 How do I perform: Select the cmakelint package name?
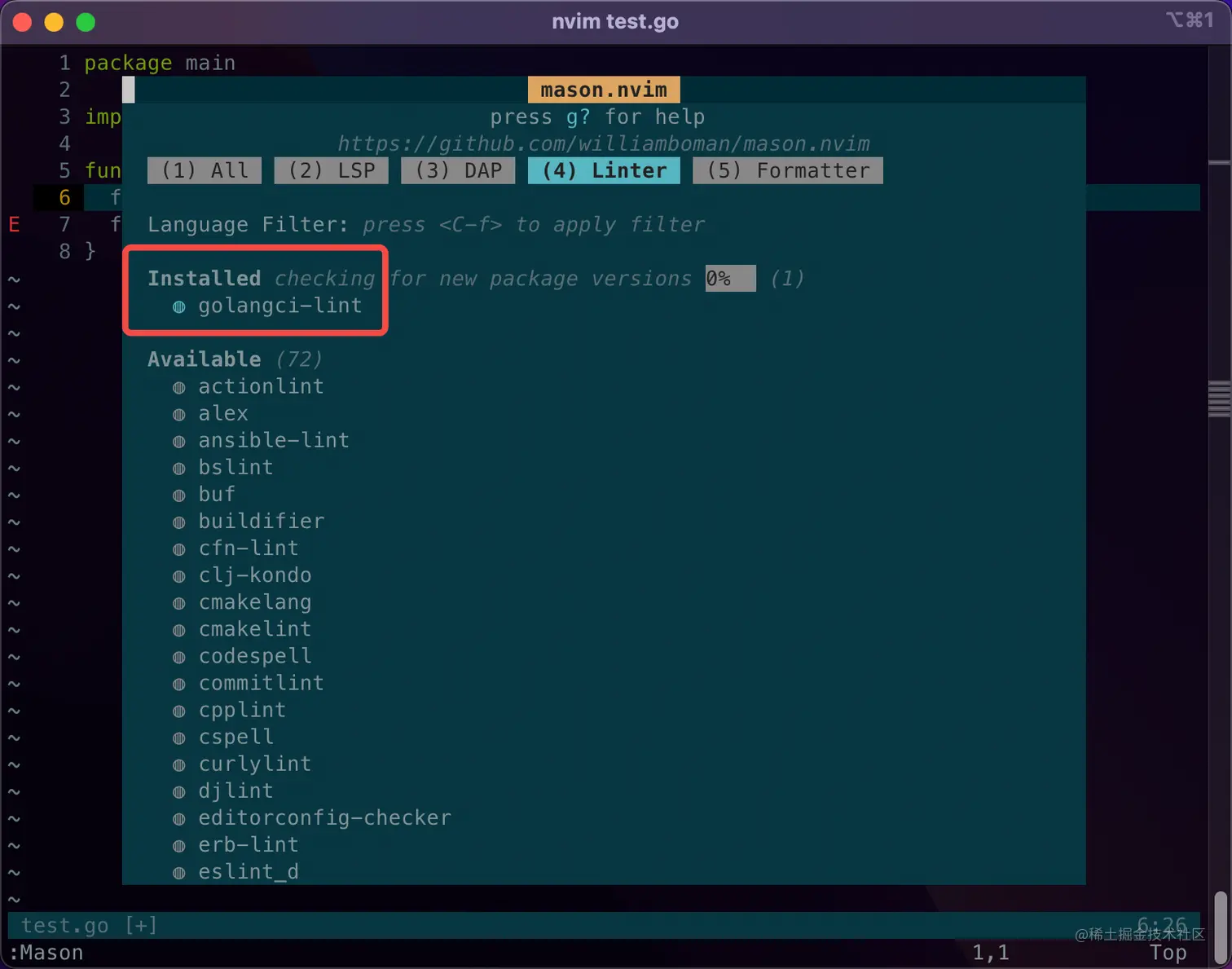point(255,628)
